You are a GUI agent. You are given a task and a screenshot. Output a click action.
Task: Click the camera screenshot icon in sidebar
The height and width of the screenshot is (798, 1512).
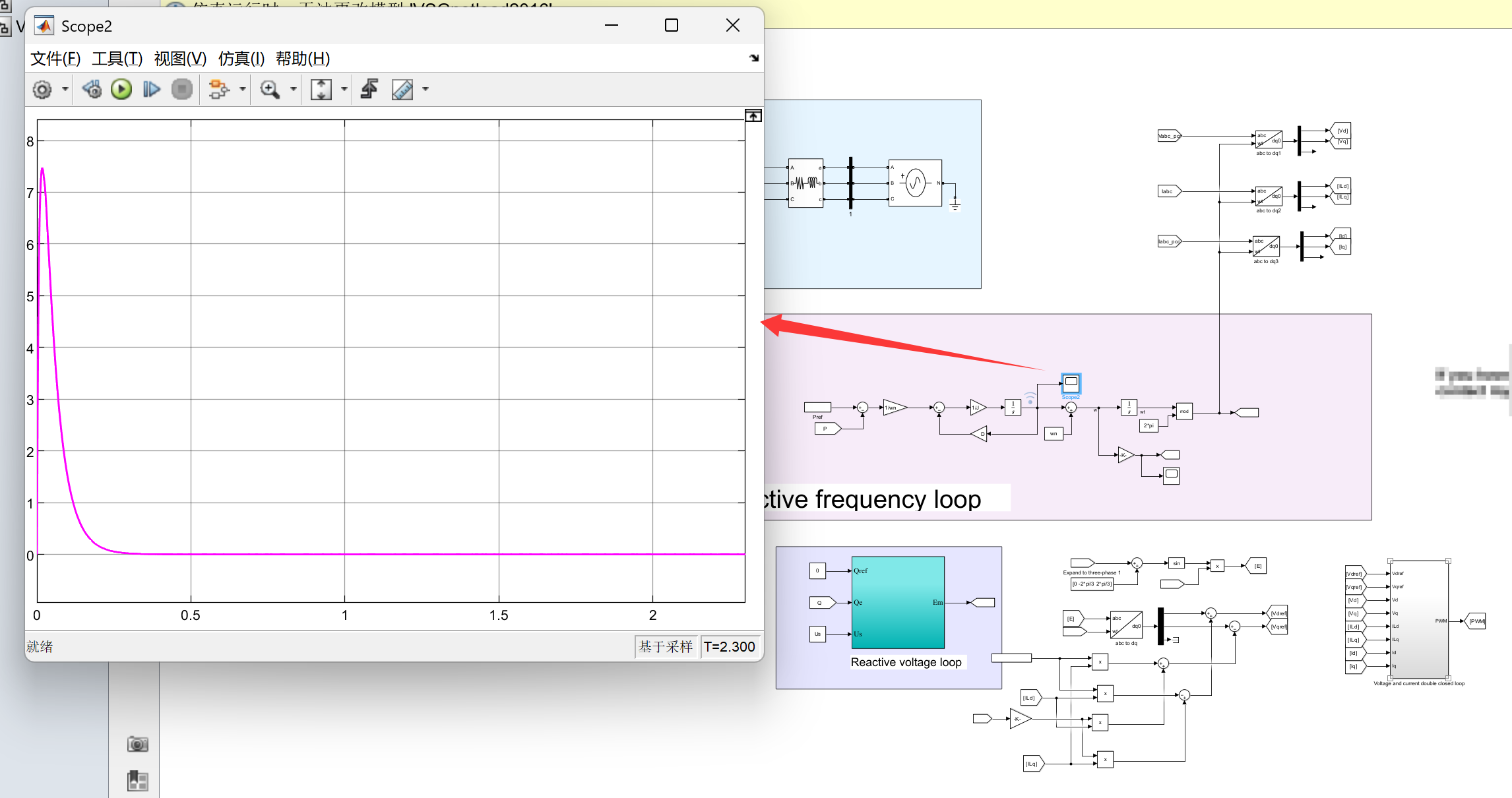137,745
